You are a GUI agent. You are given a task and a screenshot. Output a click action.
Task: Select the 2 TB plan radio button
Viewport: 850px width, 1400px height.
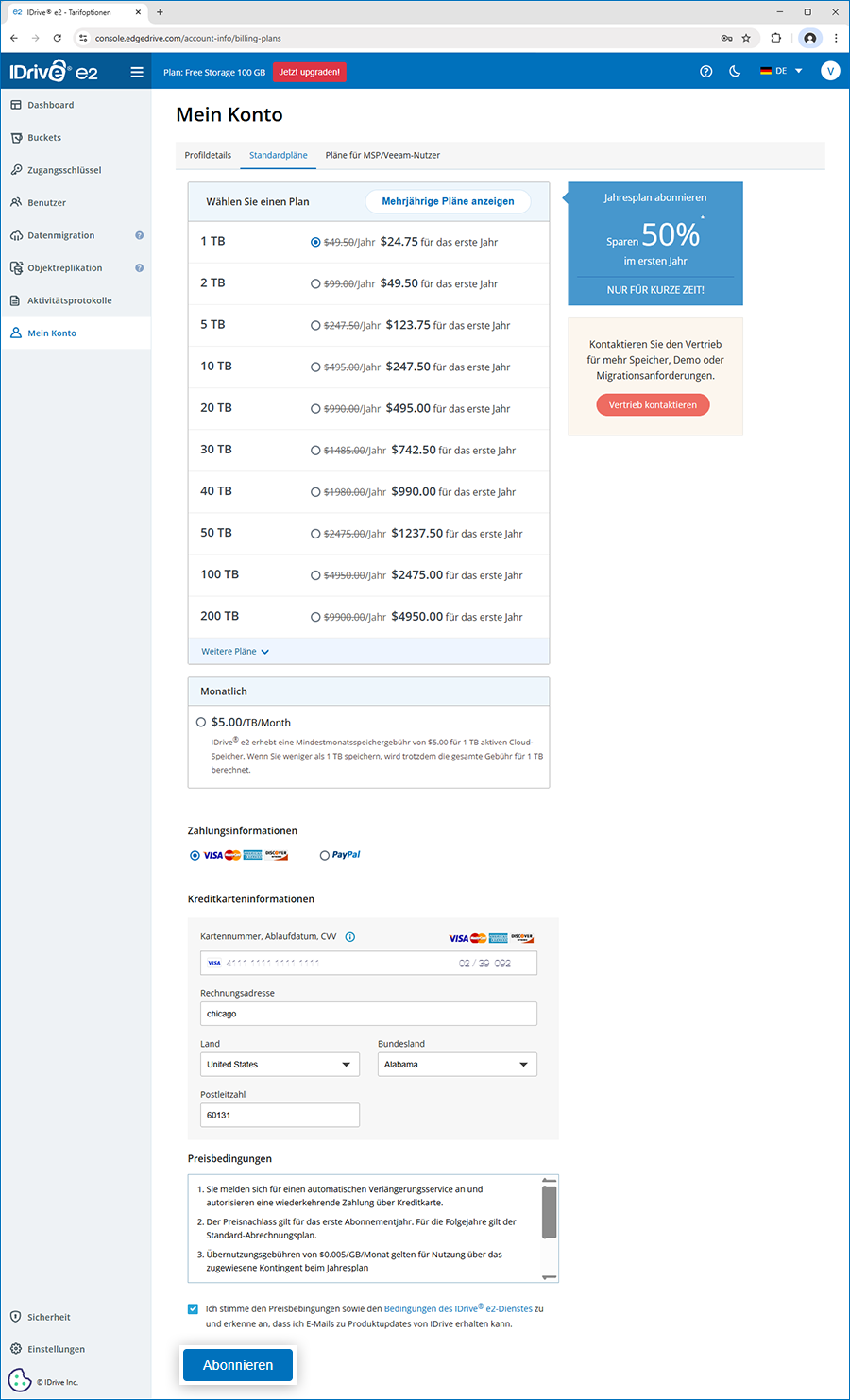(x=315, y=283)
